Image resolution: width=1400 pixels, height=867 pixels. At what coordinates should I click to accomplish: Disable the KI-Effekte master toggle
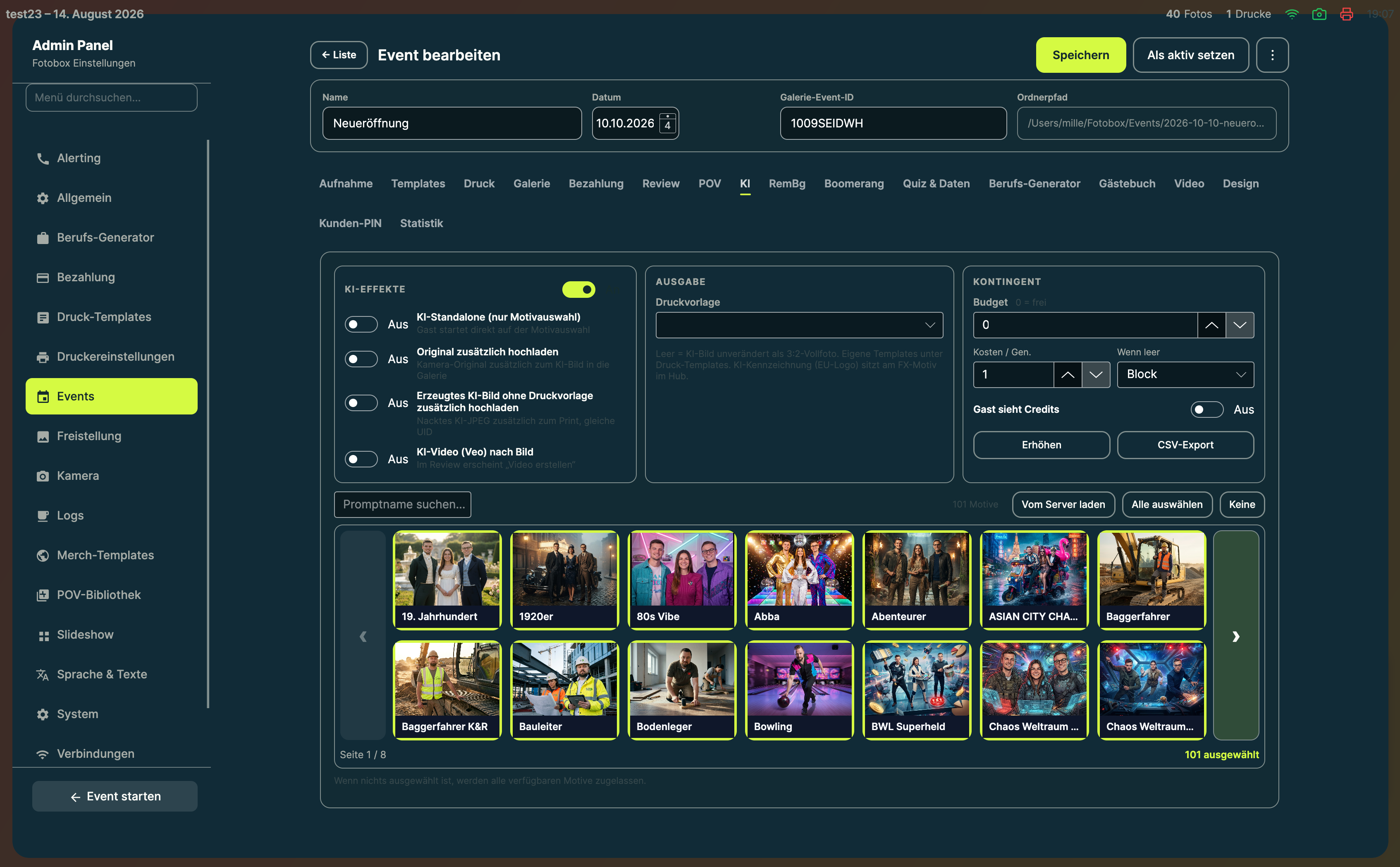click(x=578, y=290)
